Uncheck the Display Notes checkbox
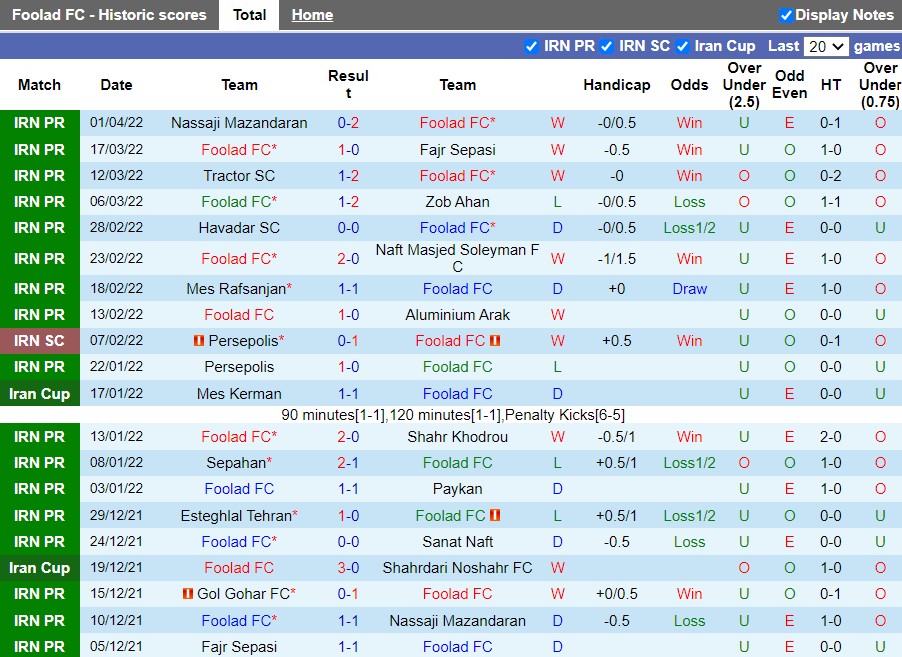 point(786,15)
